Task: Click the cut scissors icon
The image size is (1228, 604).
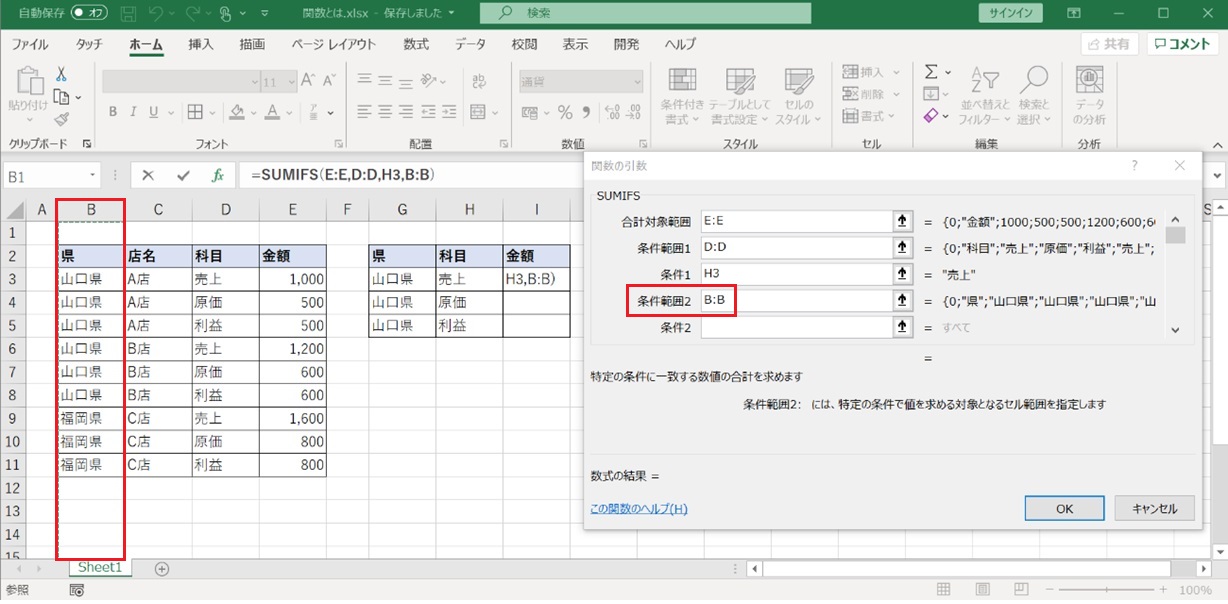Action: coord(61,75)
